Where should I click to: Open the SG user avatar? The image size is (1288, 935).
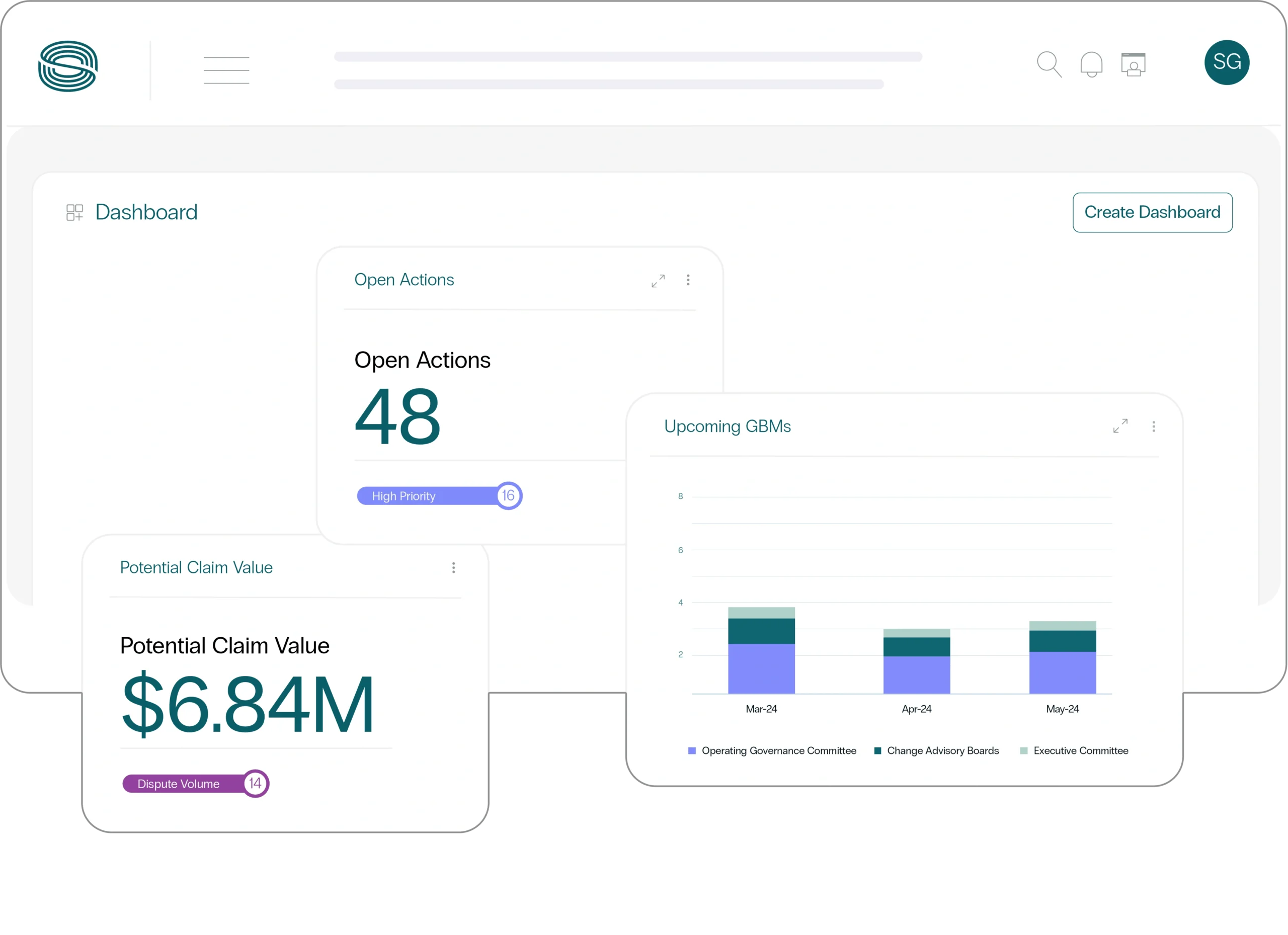tap(1226, 62)
